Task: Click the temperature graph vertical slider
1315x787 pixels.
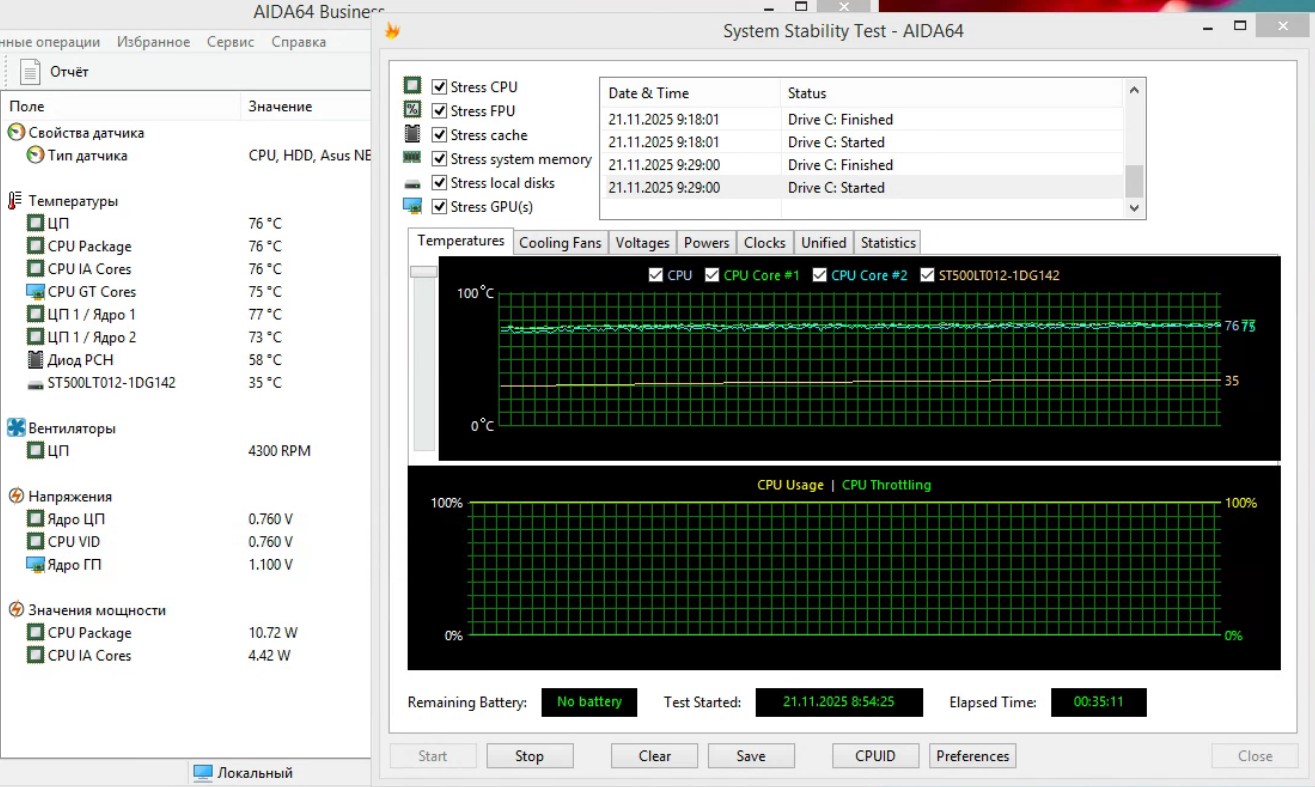Action: (x=424, y=272)
